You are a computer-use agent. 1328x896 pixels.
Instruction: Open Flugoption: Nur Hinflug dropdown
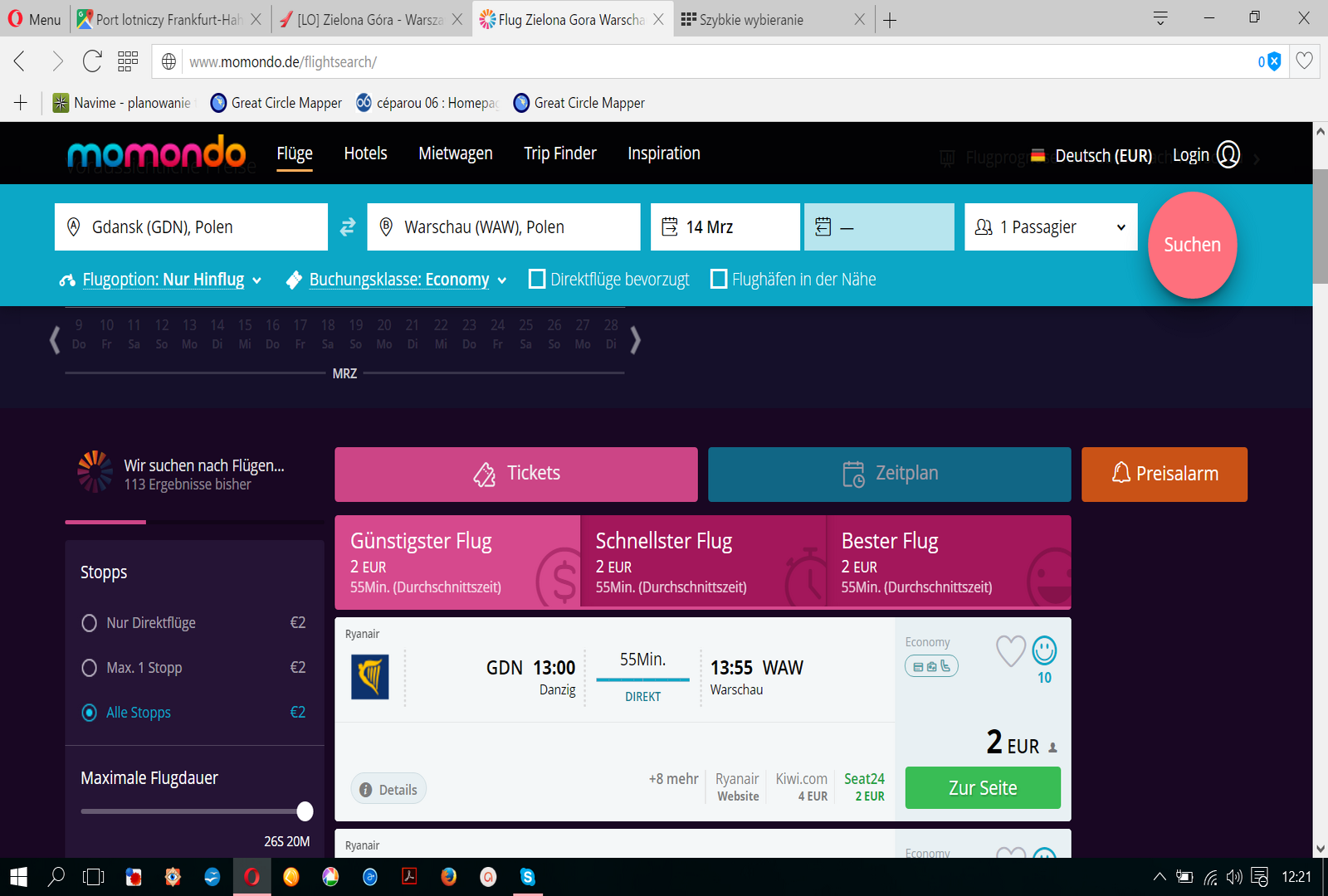coord(161,280)
